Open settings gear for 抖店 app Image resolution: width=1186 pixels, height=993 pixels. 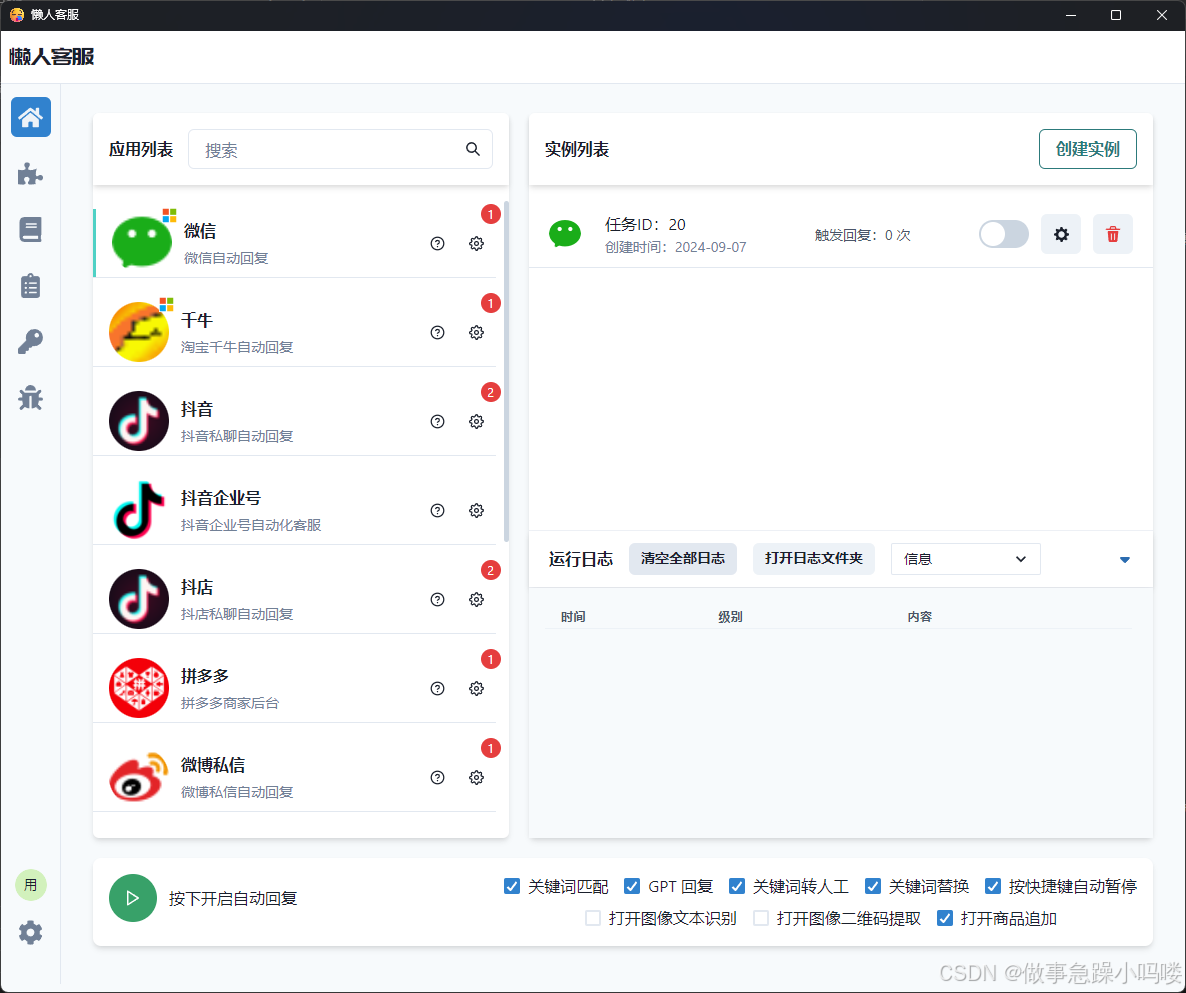coord(476,600)
